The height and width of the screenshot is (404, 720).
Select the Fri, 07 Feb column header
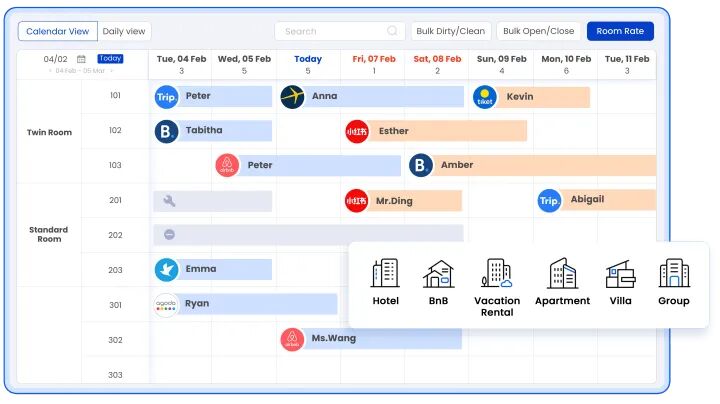(372, 64)
